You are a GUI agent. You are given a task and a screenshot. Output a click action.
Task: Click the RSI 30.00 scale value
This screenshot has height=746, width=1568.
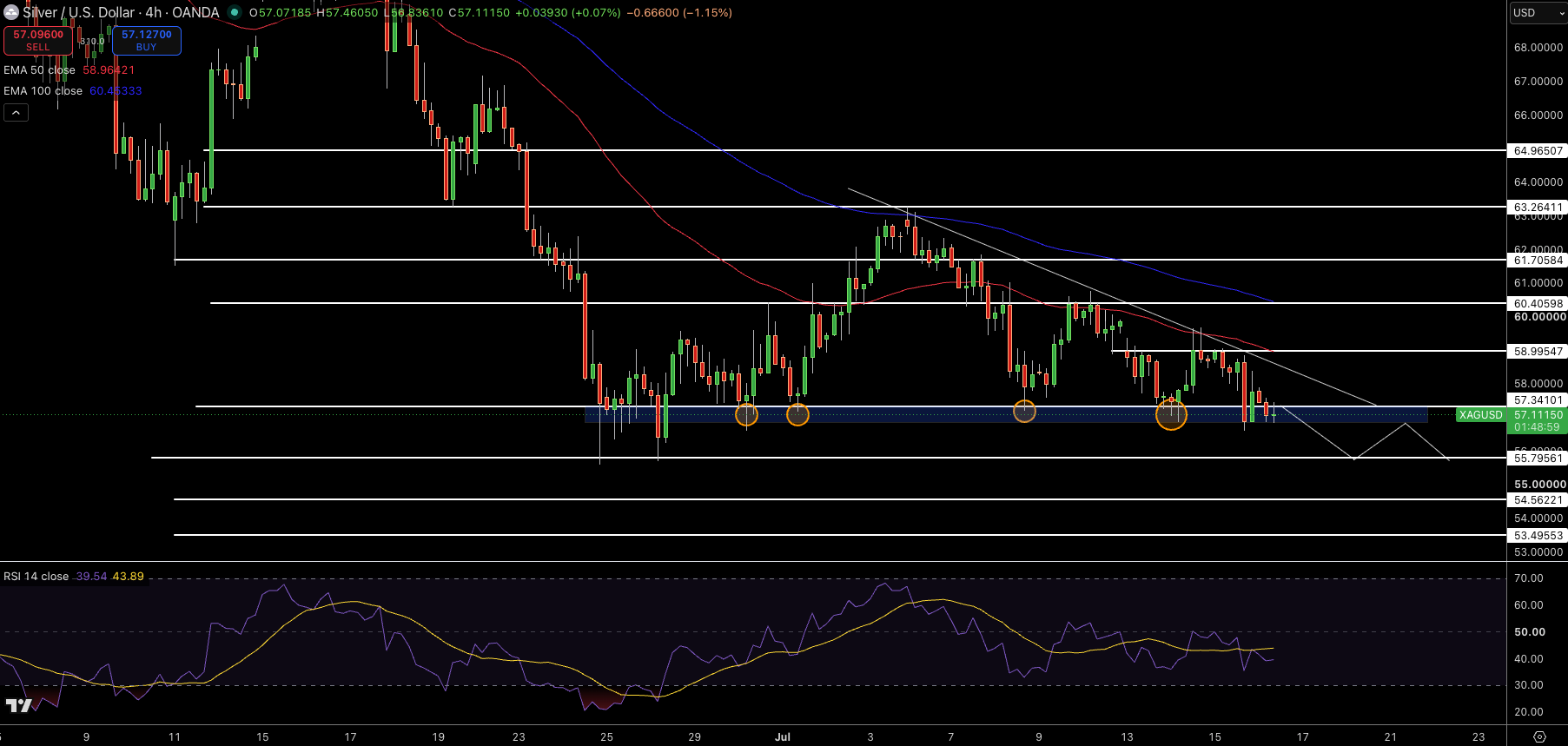(x=1528, y=685)
